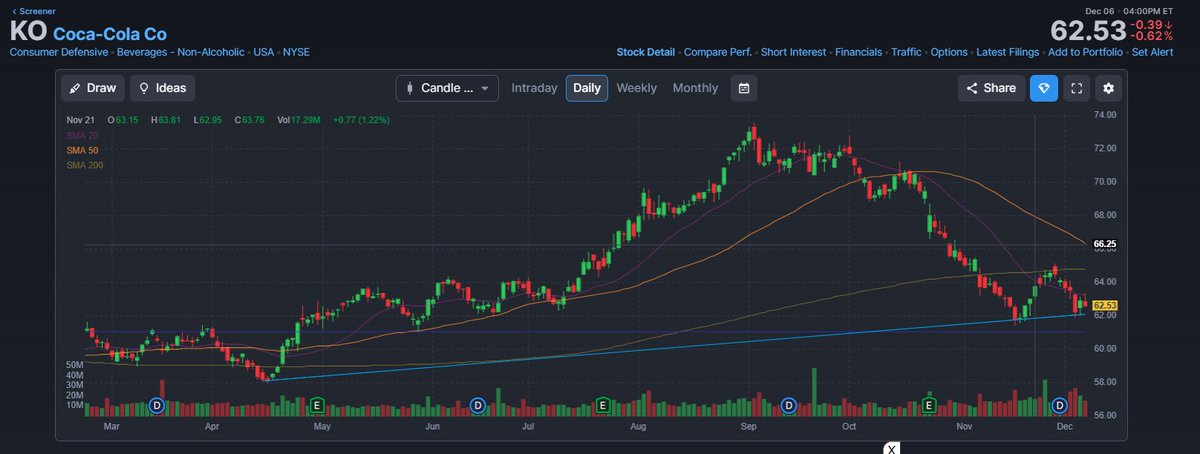Switch to the Intraday timeframe
The width and height of the screenshot is (1200, 454).
pyautogui.click(x=534, y=88)
